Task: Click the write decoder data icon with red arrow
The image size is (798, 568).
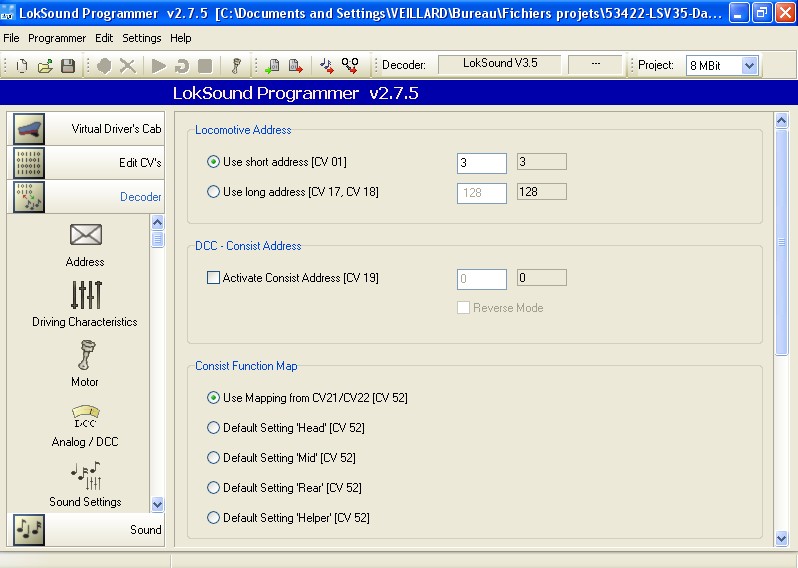Action: click(296, 66)
